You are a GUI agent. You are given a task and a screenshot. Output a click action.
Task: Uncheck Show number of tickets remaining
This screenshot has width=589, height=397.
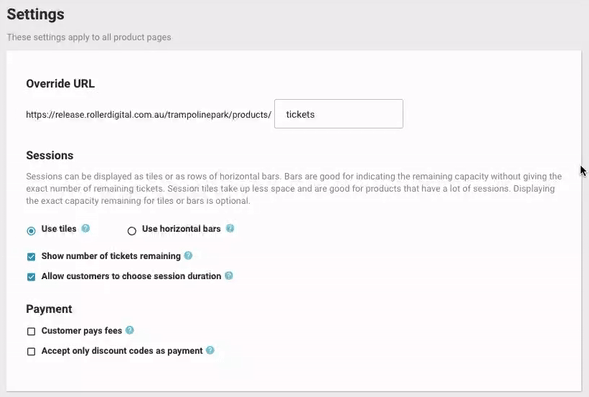(x=31, y=257)
